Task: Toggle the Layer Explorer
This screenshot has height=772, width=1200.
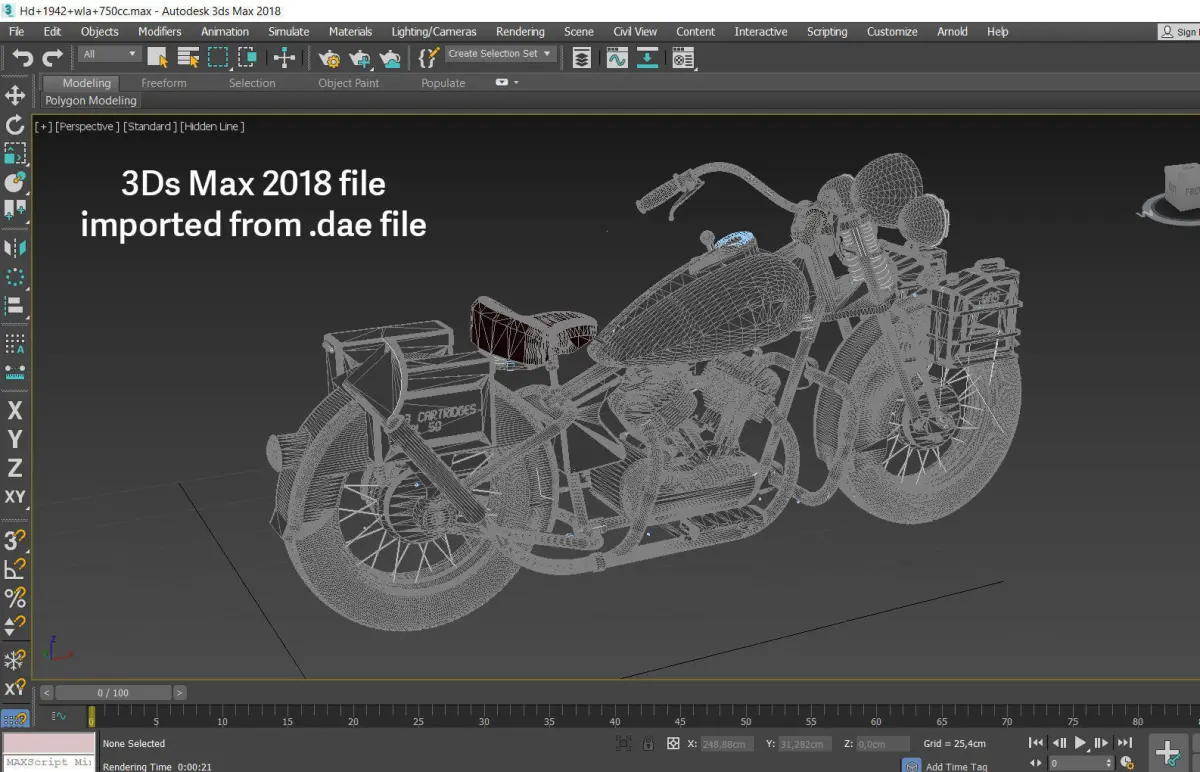Action: tap(582, 58)
